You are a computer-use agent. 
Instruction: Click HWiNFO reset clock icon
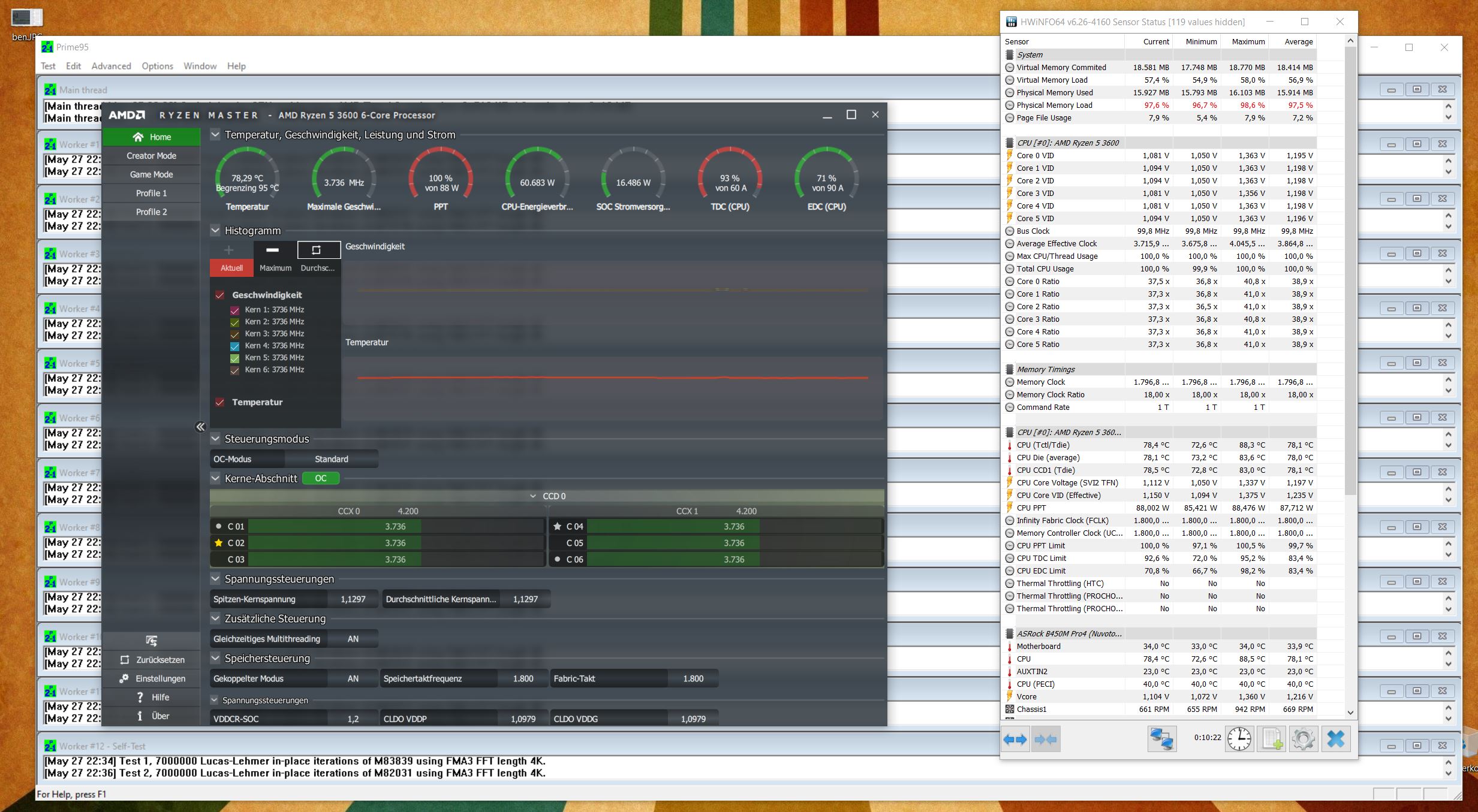click(x=1239, y=738)
